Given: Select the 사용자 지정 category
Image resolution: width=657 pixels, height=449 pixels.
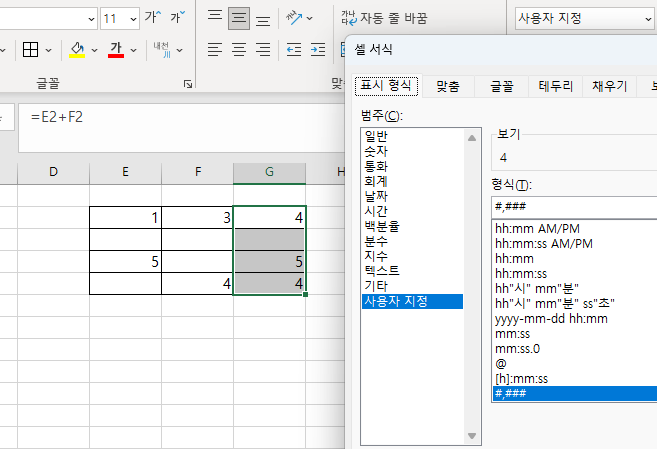Looking at the screenshot, I should [412, 301].
